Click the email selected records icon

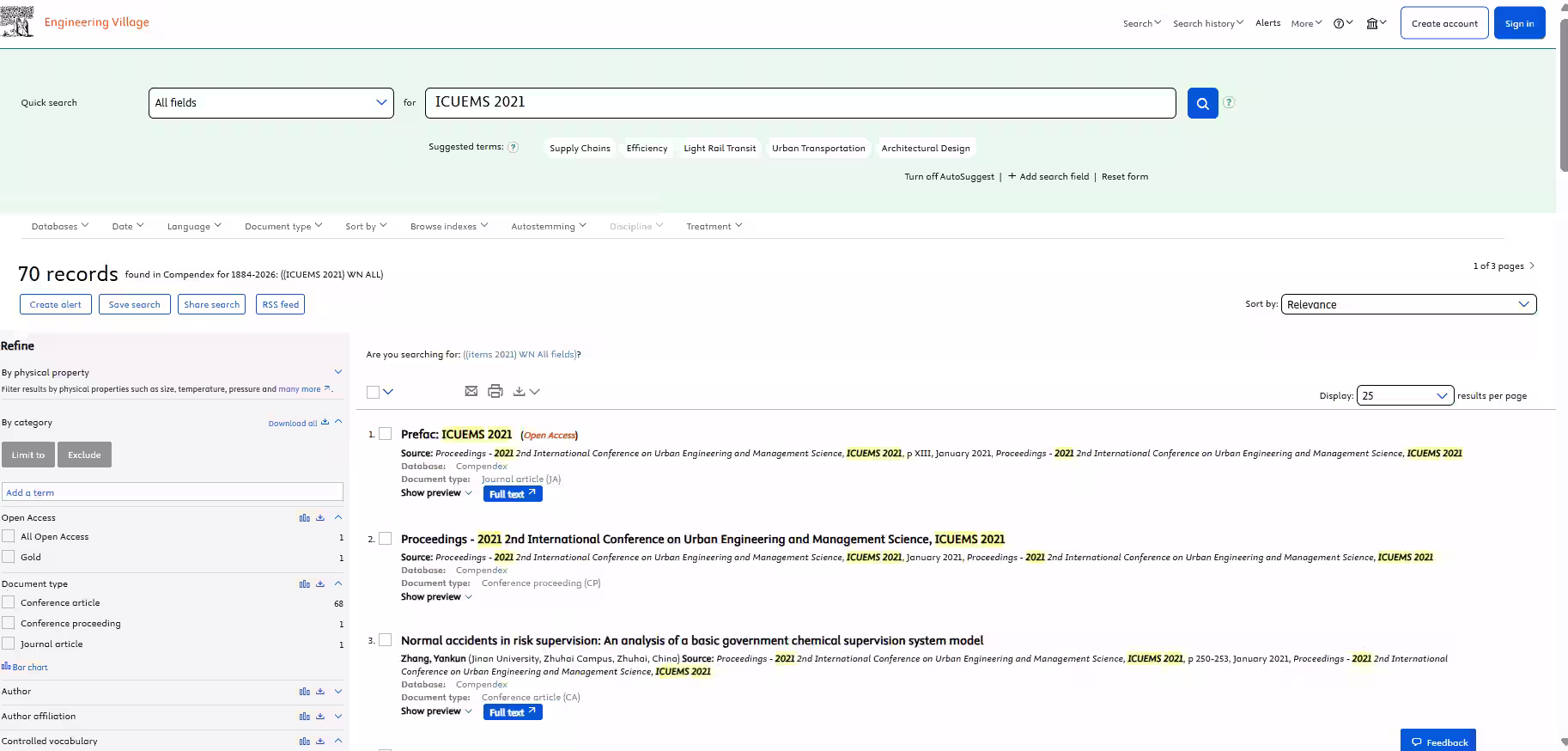(471, 391)
